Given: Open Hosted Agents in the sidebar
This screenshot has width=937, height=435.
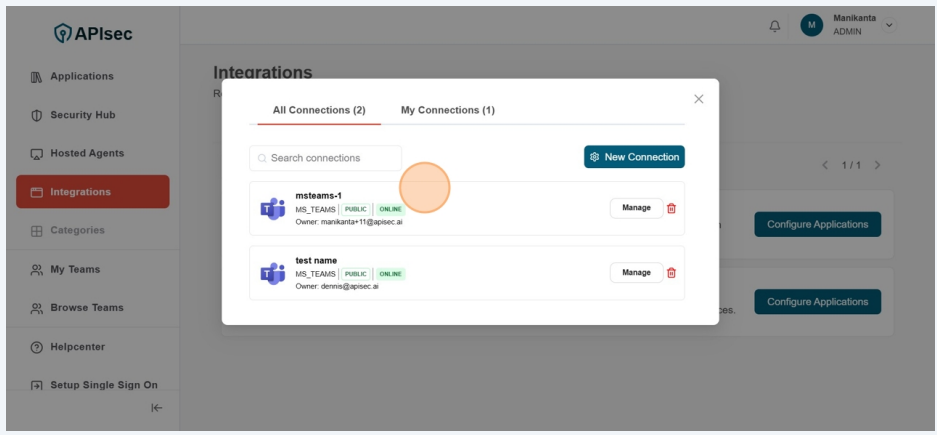Looking at the screenshot, I should [87, 153].
